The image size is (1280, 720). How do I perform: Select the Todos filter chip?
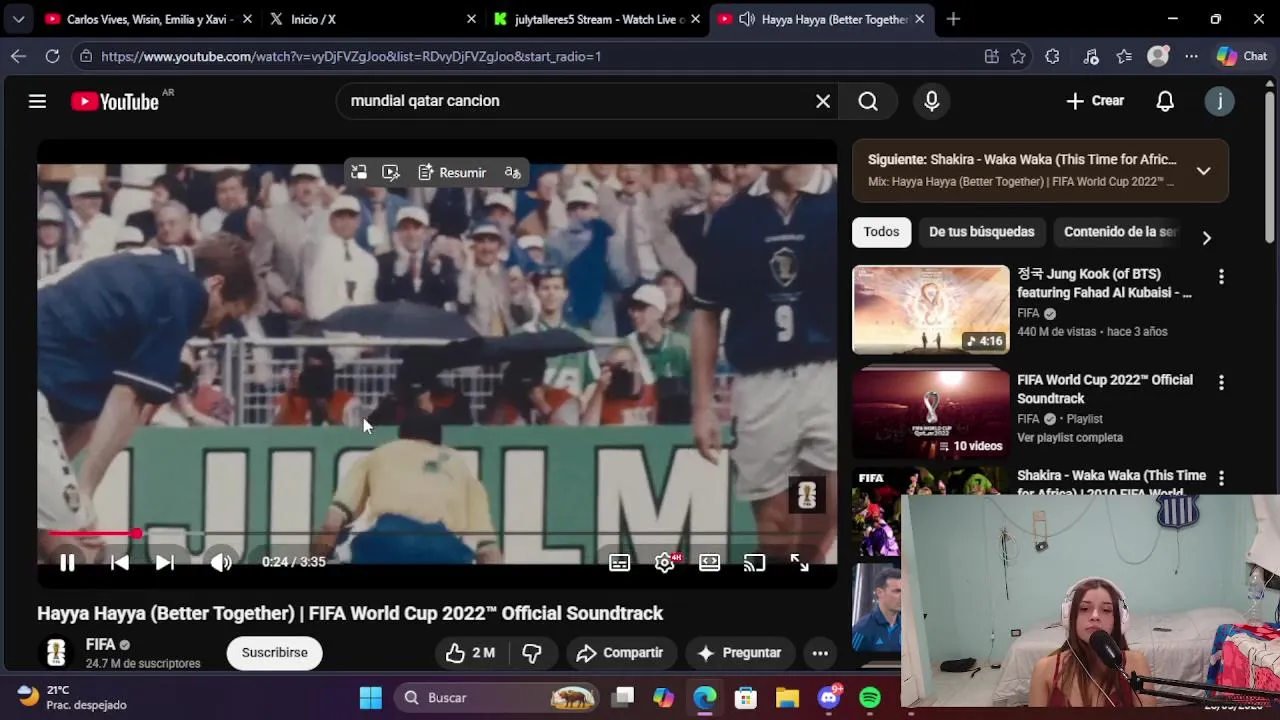coord(881,232)
